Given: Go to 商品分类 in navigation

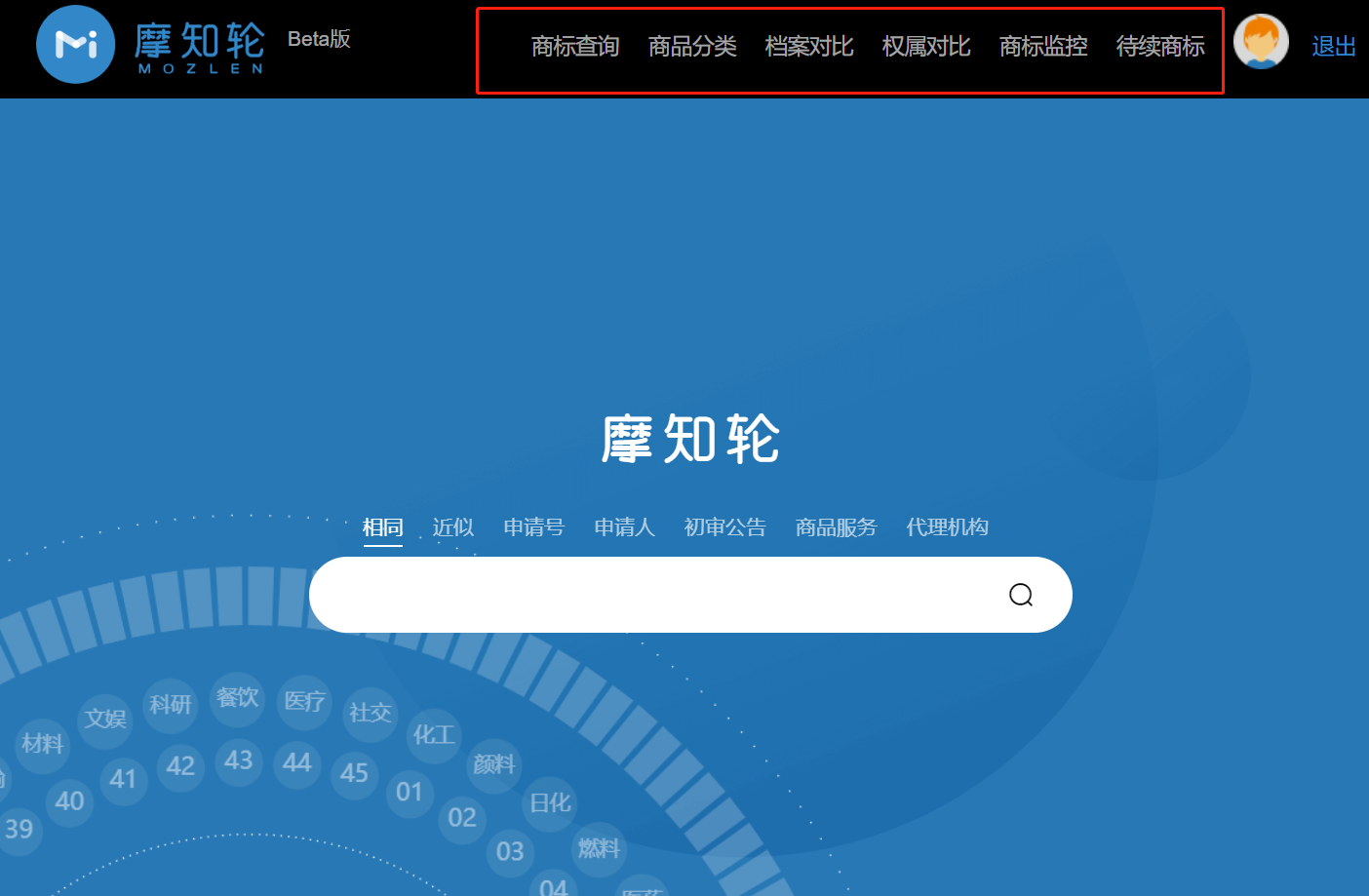Looking at the screenshot, I should [692, 47].
